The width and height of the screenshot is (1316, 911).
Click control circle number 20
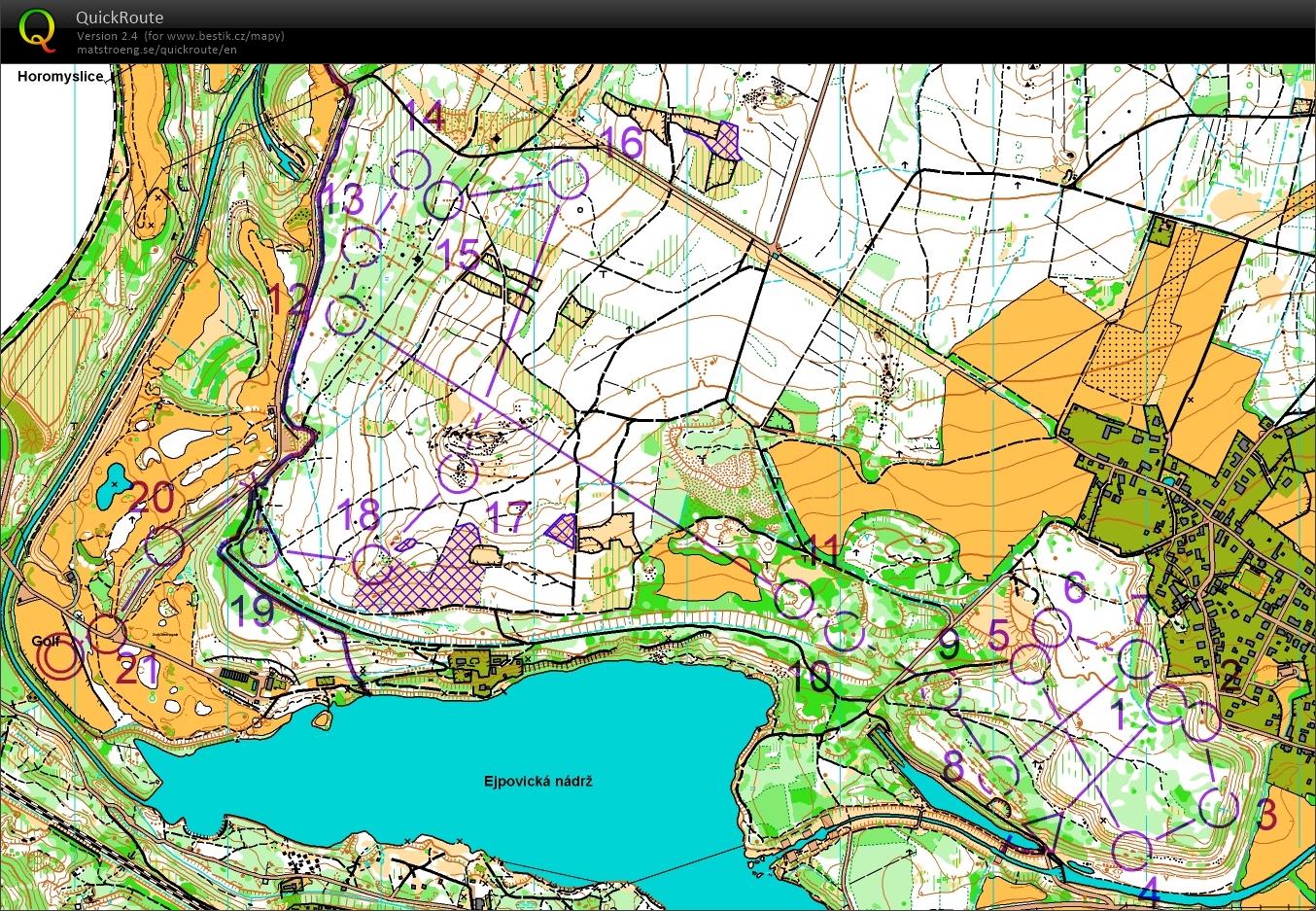pyautogui.click(x=164, y=546)
